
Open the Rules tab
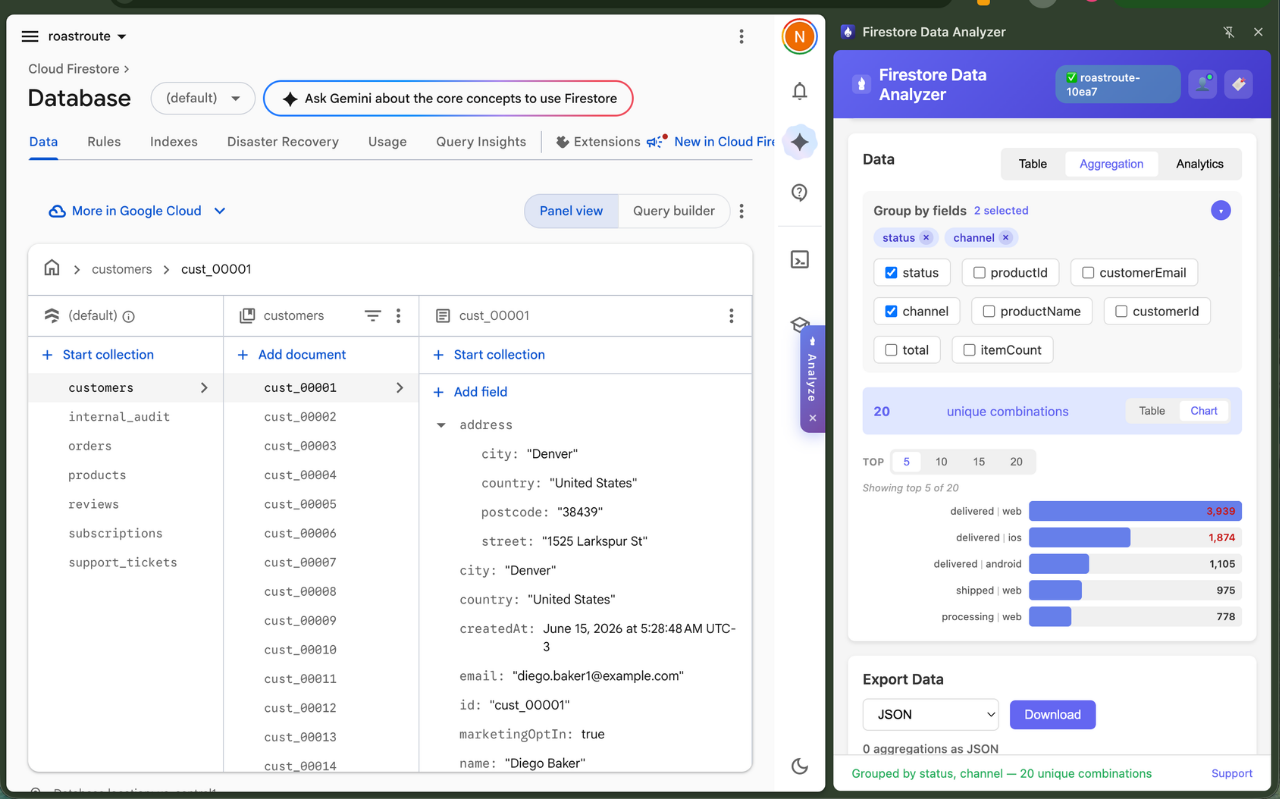104,142
